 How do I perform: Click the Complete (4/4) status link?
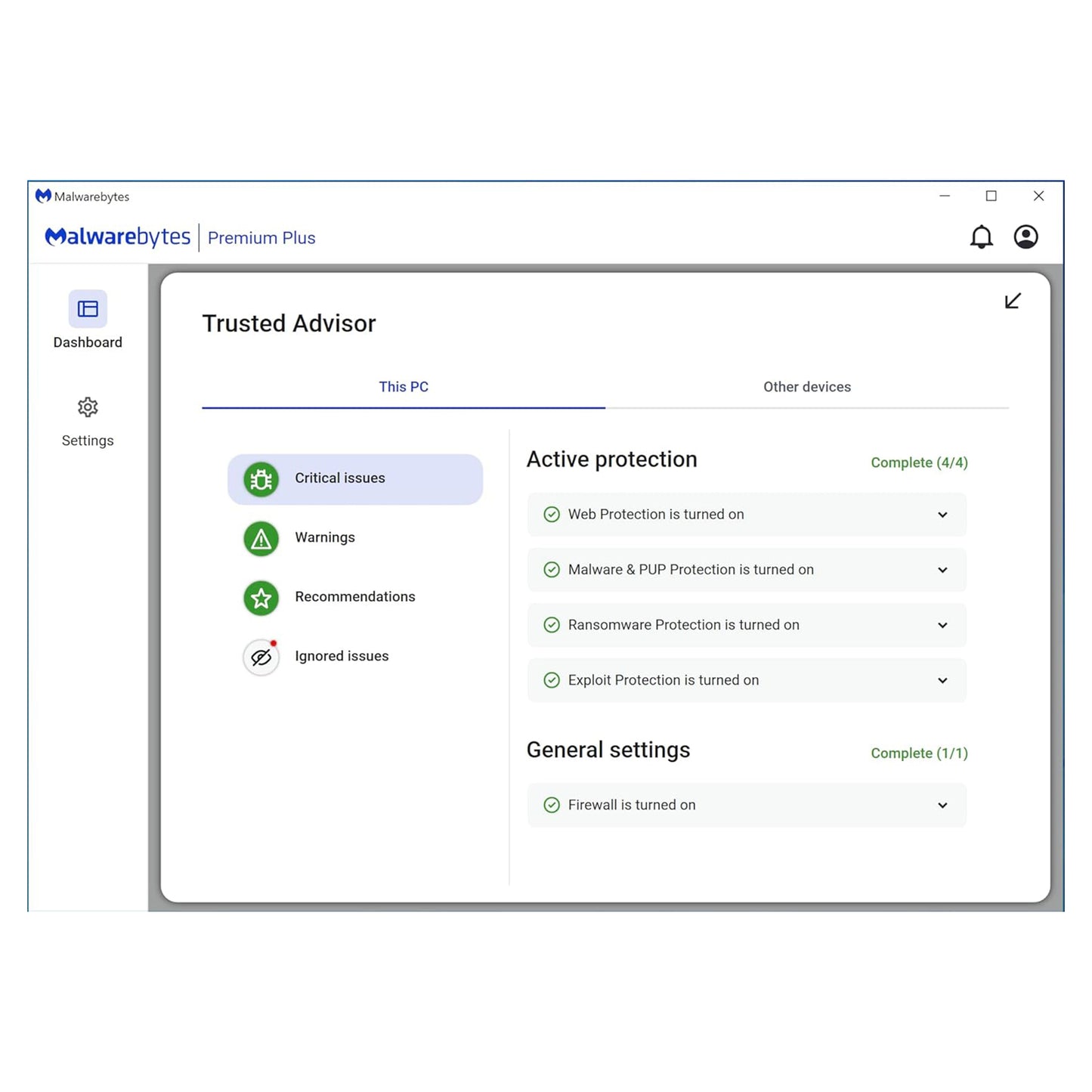[919, 462]
